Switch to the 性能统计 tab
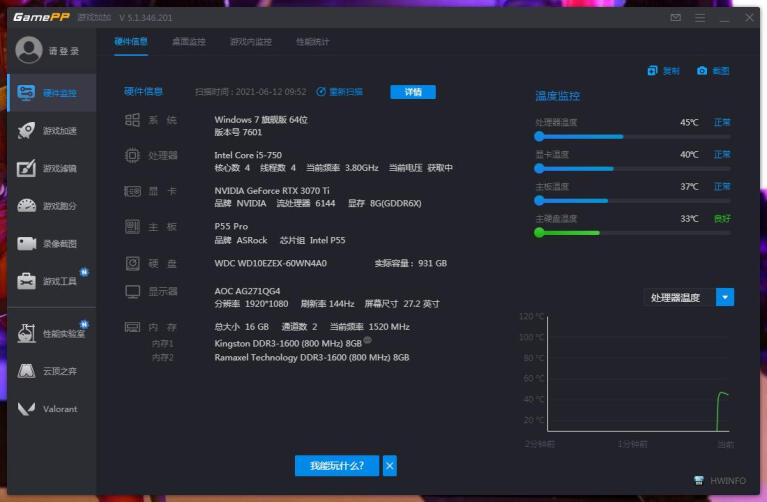The width and height of the screenshot is (767, 502). coord(313,42)
